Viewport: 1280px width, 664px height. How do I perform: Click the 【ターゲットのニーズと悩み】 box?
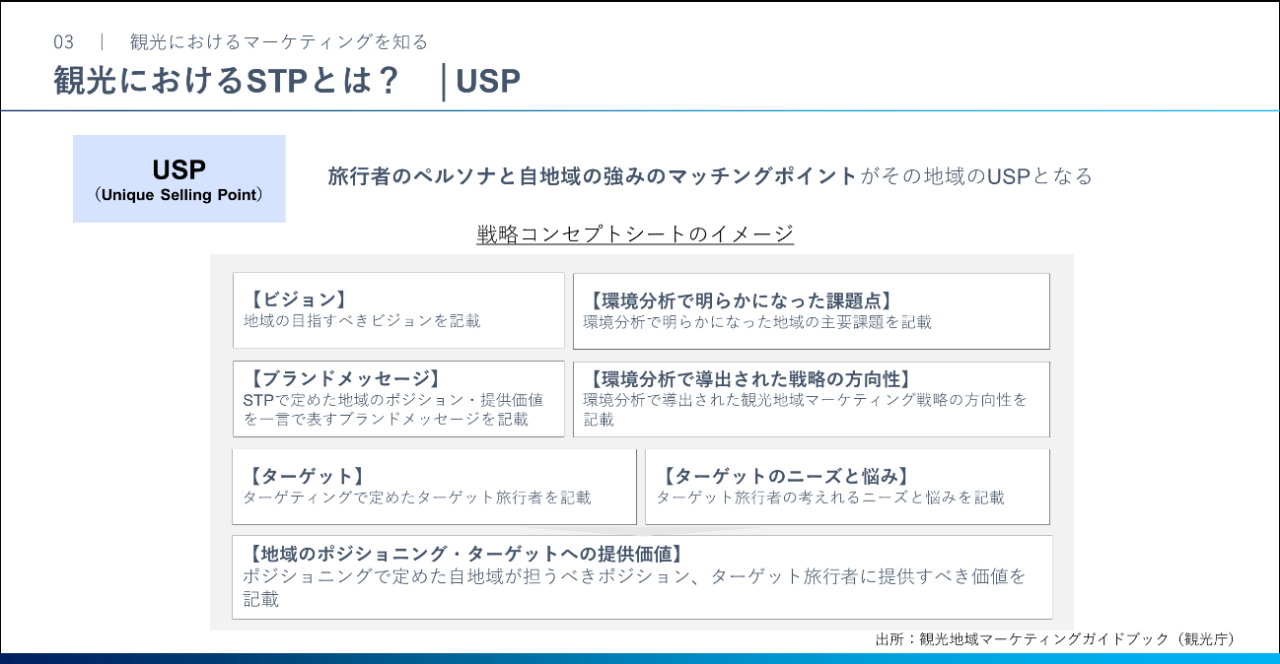coord(848,486)
